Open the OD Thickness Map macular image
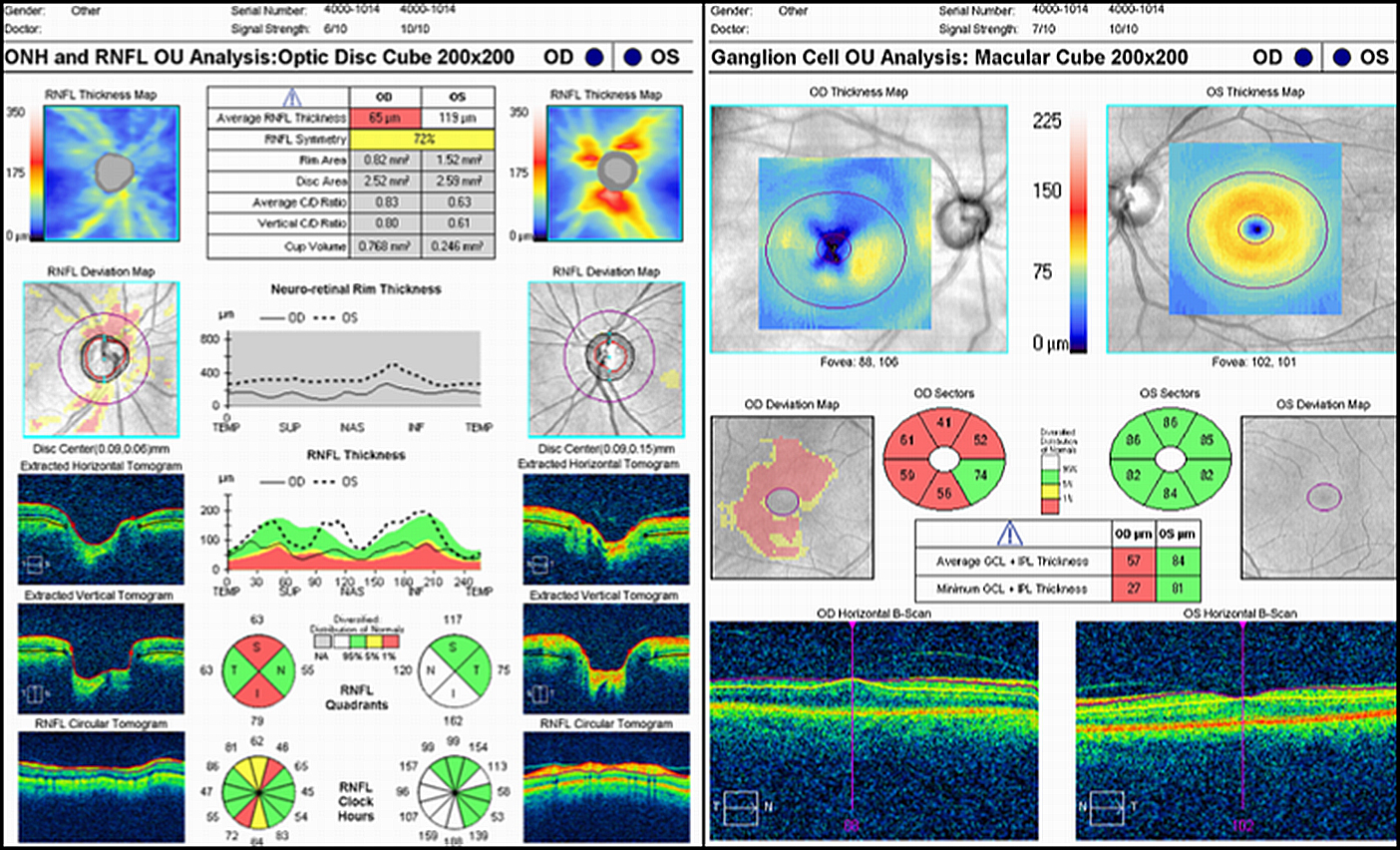Viewport: 1400px width, 850px height. click(859, 228)
